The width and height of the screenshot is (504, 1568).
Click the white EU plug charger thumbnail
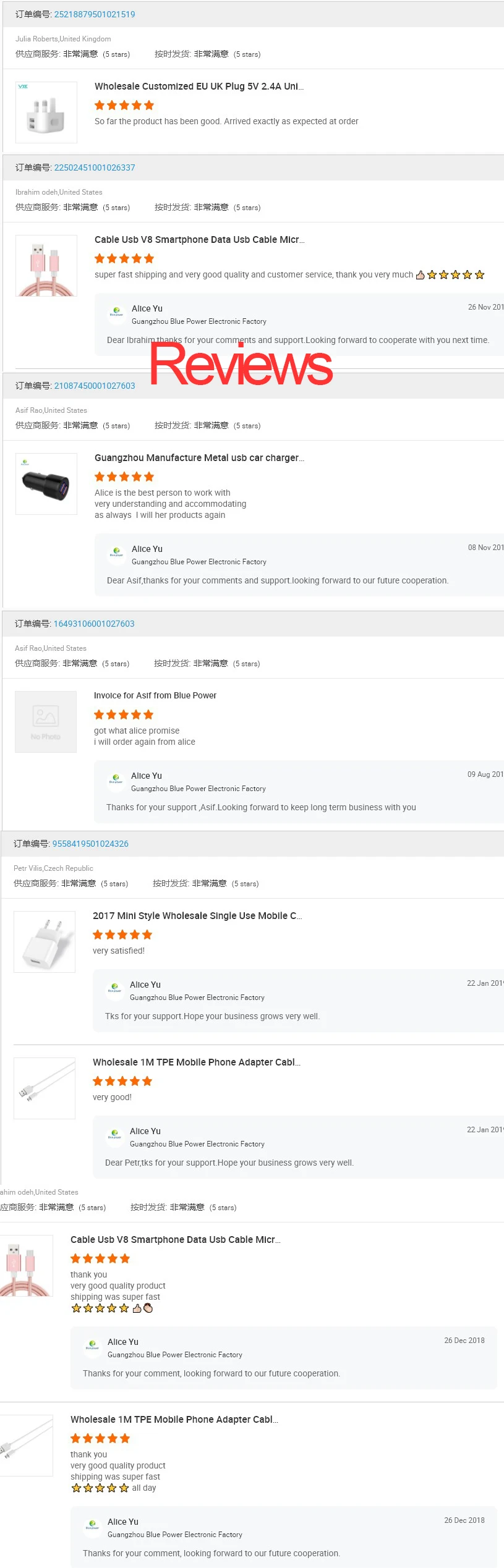pyautogui.click(x=45, y=942)
